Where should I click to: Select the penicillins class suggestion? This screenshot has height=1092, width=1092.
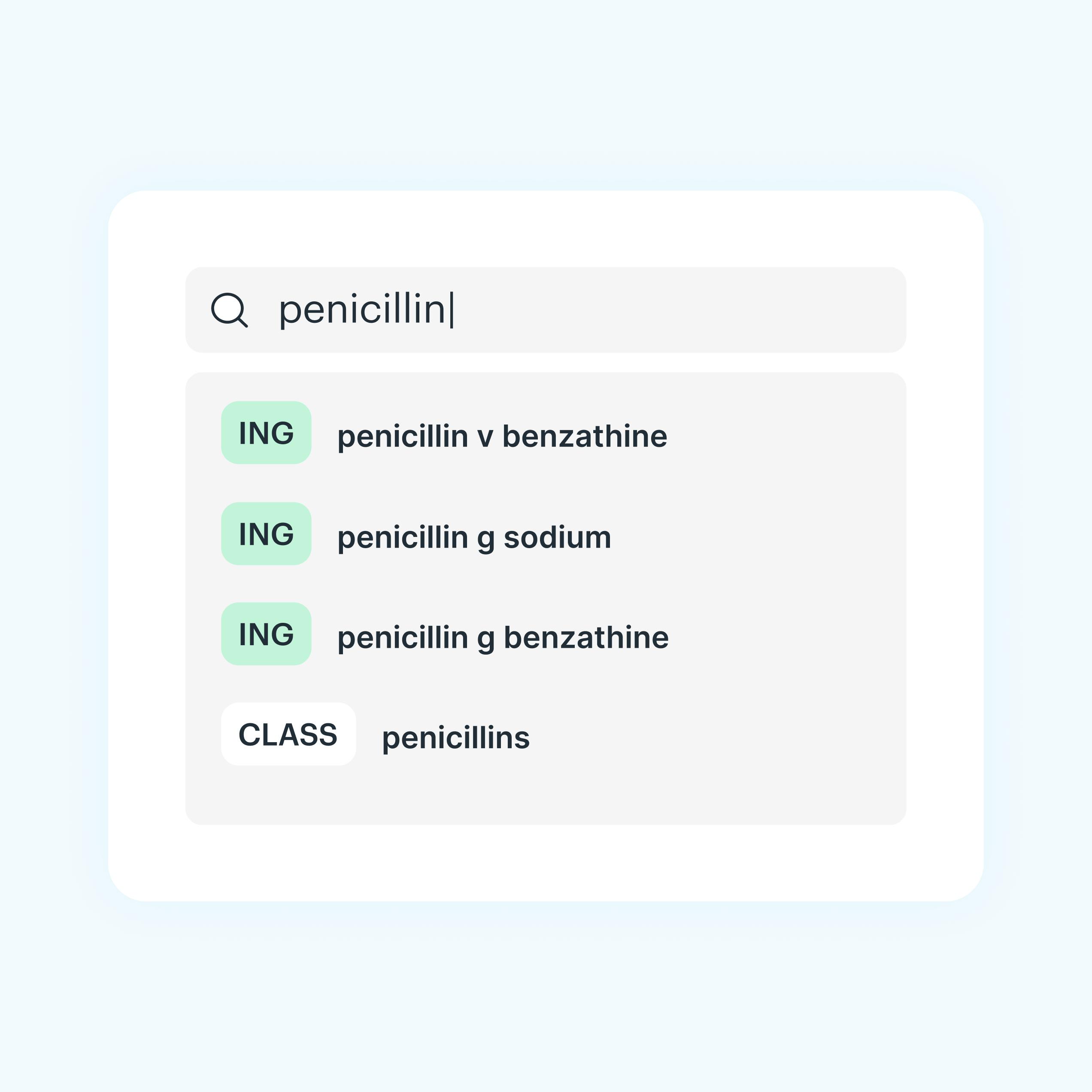455,737
